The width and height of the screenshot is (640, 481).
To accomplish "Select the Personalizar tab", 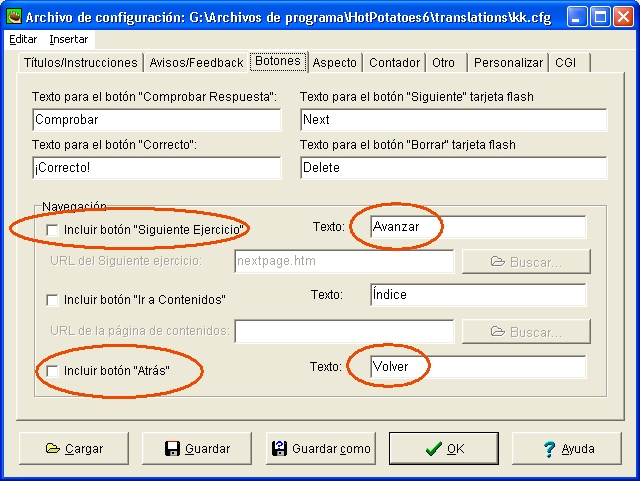I will point(508,62).
